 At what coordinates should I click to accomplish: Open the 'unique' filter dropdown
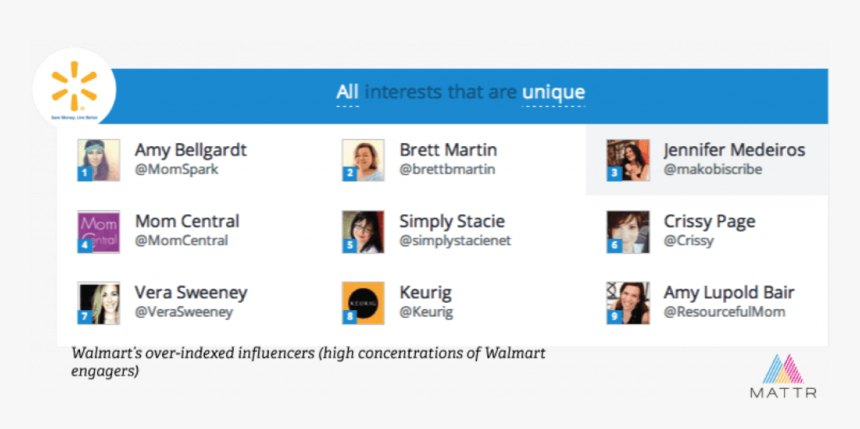553,92
